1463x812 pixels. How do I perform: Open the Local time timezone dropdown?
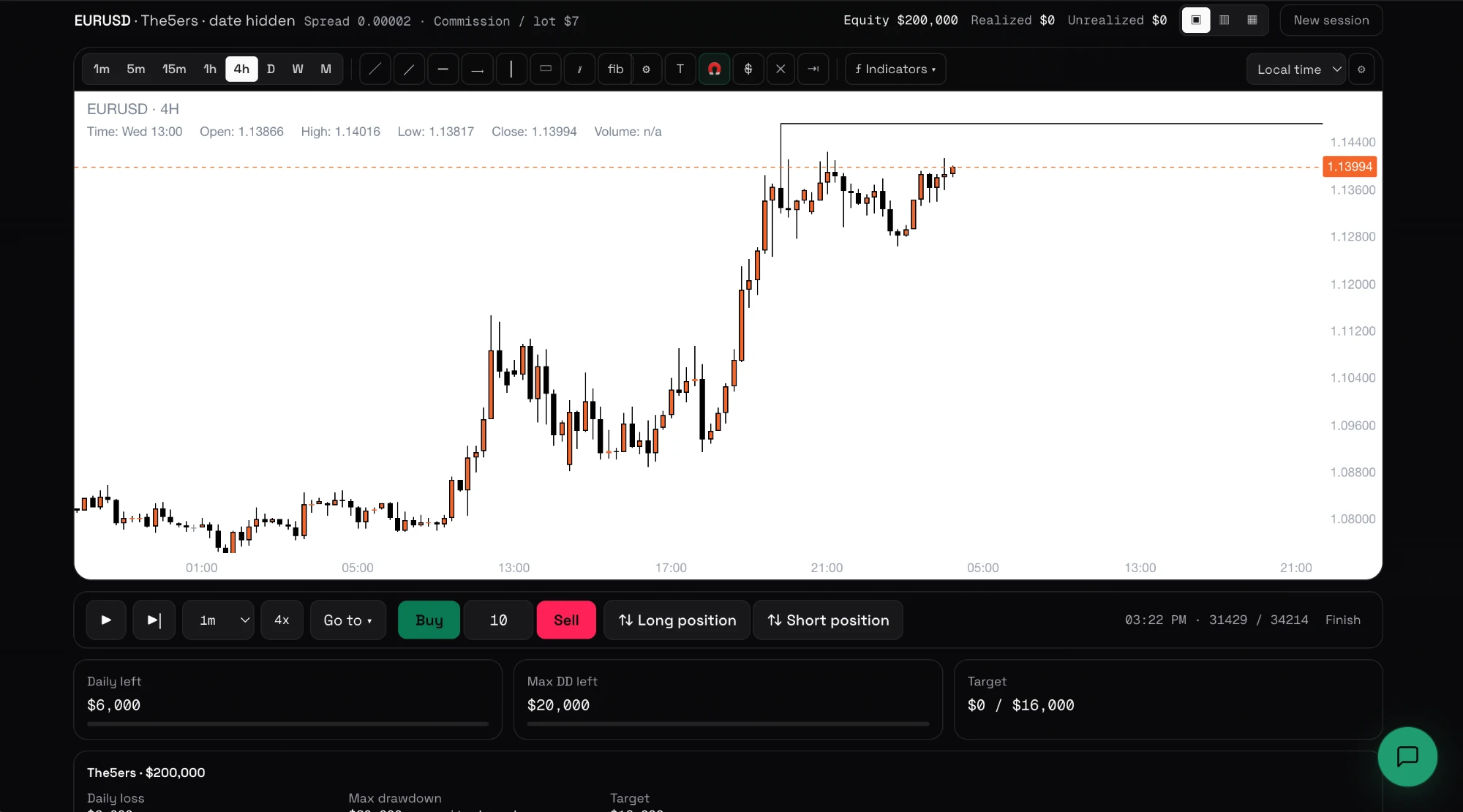coord(1296,69)
